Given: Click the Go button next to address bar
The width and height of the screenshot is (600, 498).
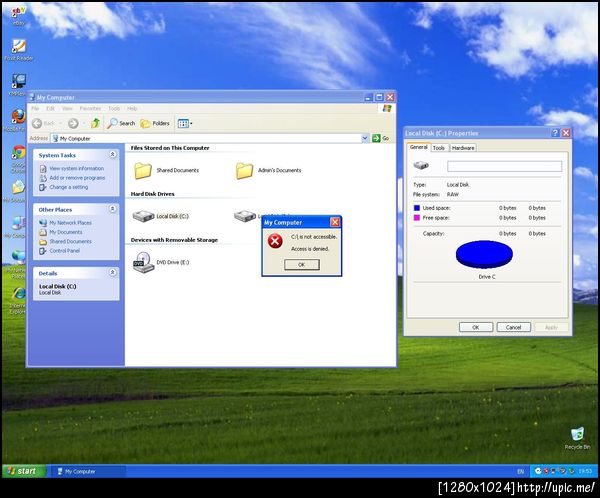Looking at the screenshot, I should [x=381, y=138].
